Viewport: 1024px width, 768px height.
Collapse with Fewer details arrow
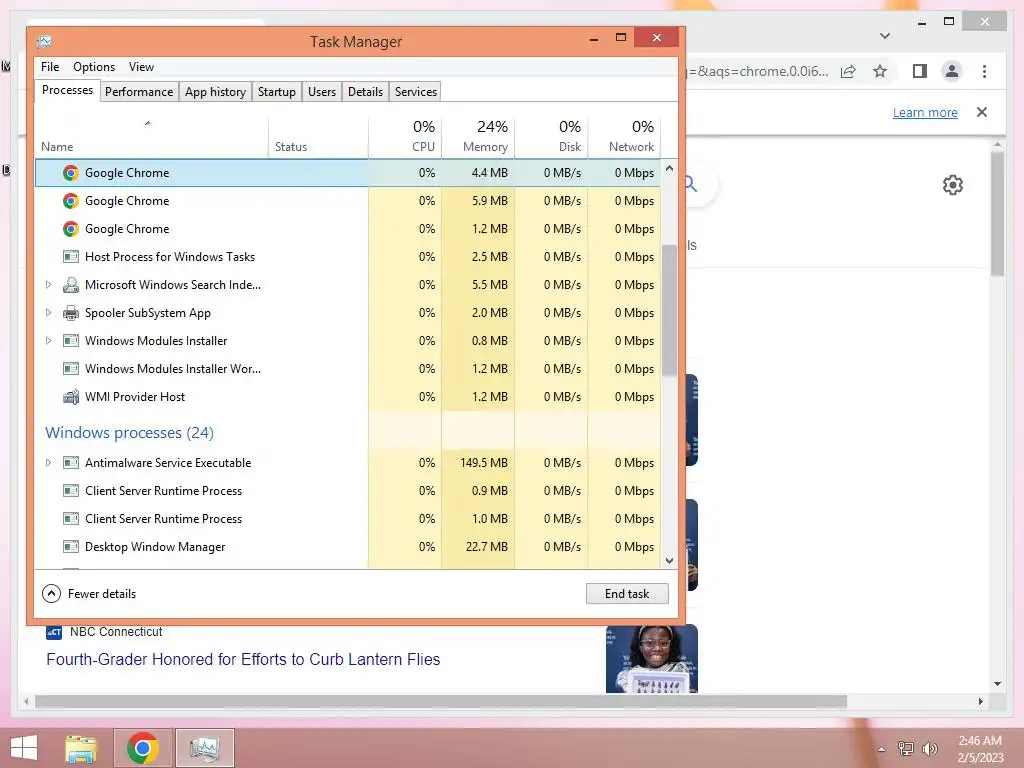coord(51,594)
